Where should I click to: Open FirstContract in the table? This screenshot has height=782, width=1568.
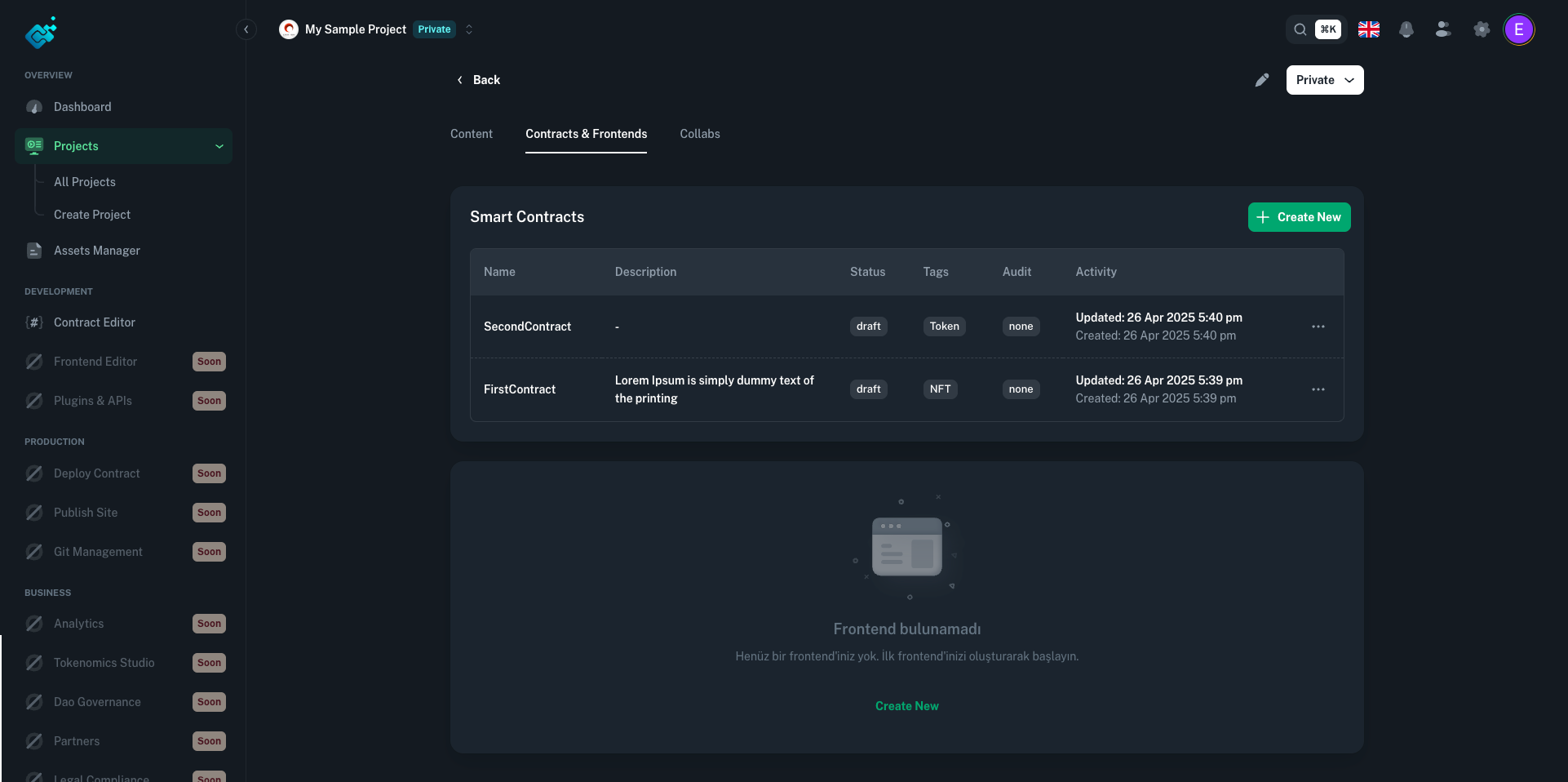point(520,389)
